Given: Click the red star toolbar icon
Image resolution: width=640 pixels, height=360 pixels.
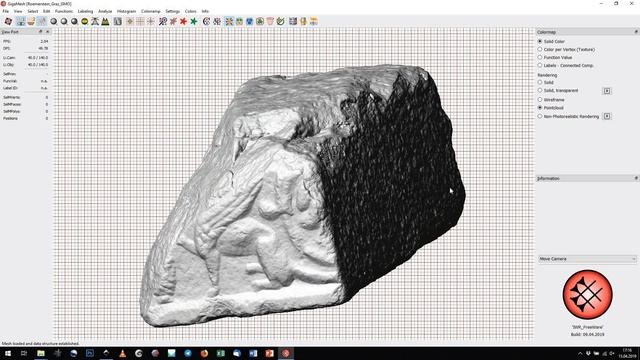Looking at the screenshot, I should click(x=183, y=21).
